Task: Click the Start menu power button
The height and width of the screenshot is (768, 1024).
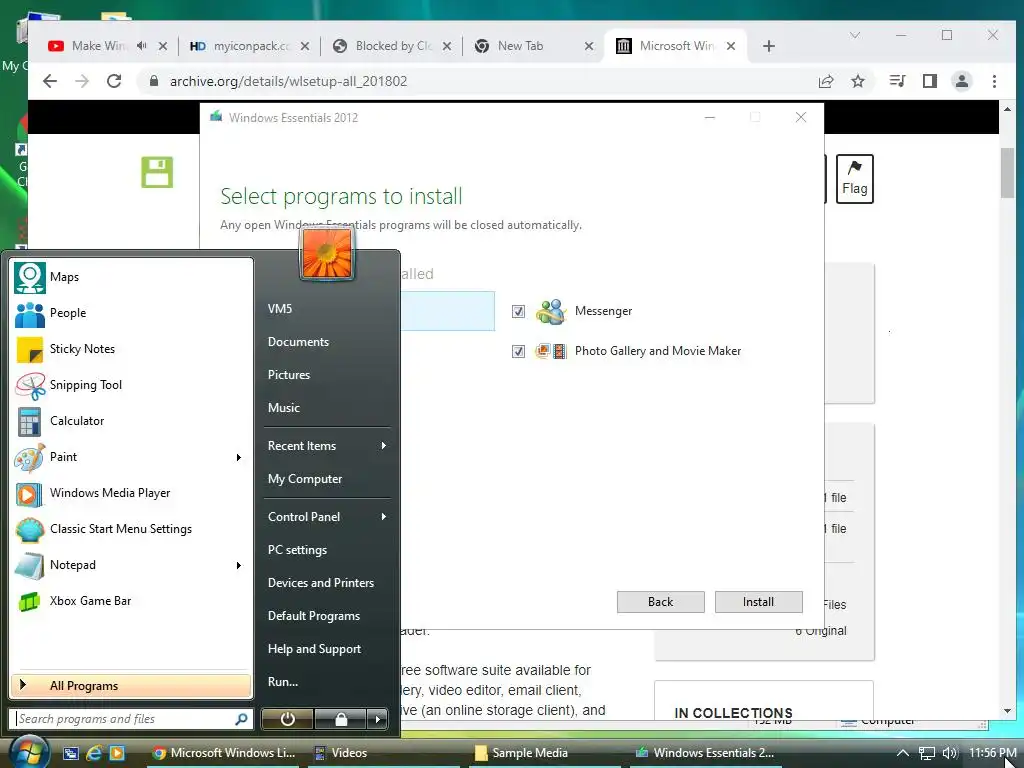Action: point(287,719)
